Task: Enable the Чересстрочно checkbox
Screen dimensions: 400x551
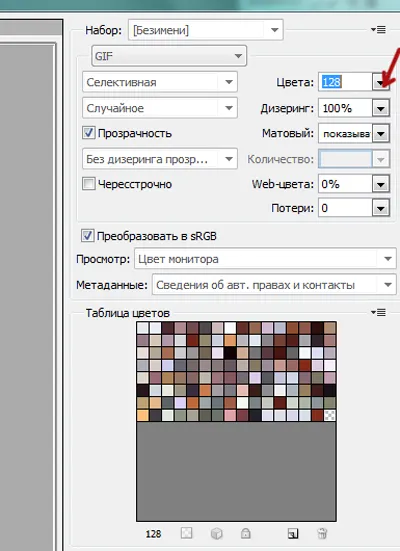Action: pos(88,183)
